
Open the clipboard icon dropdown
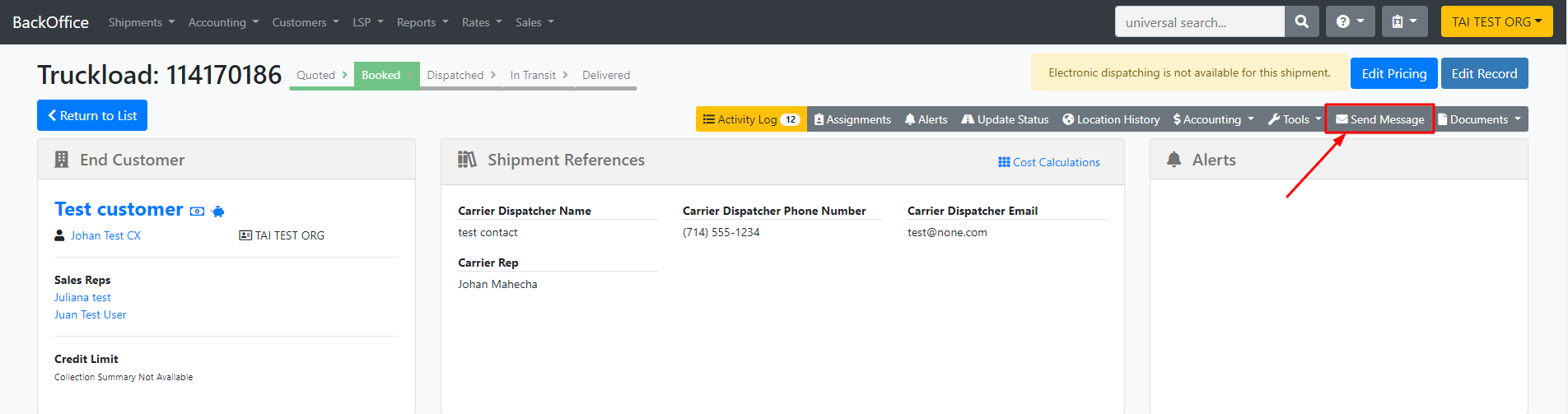click(1404, 21)
